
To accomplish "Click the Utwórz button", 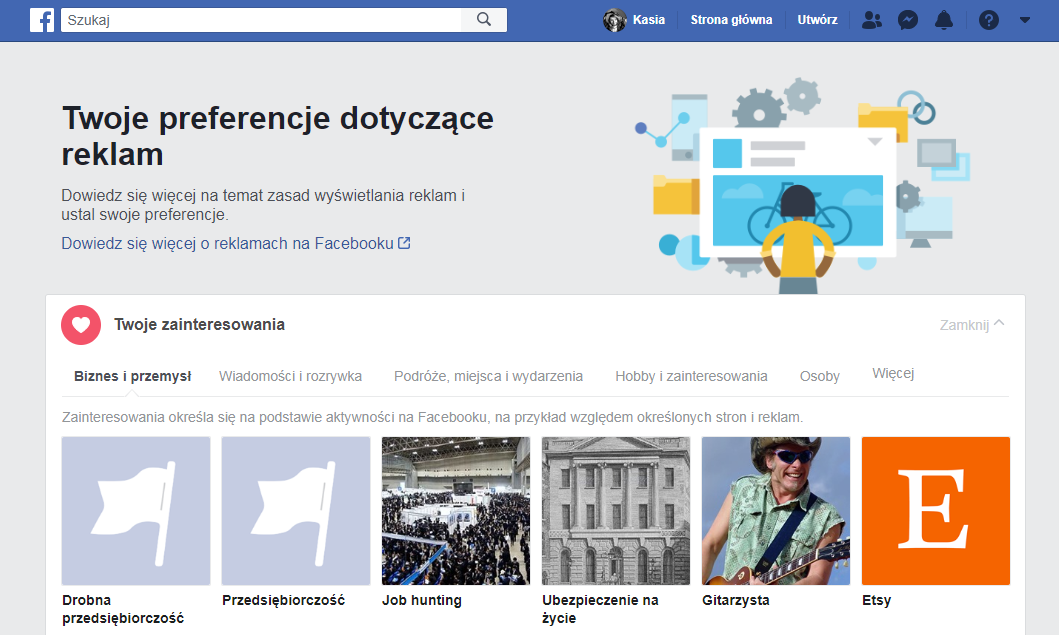I will click(817, 20).
